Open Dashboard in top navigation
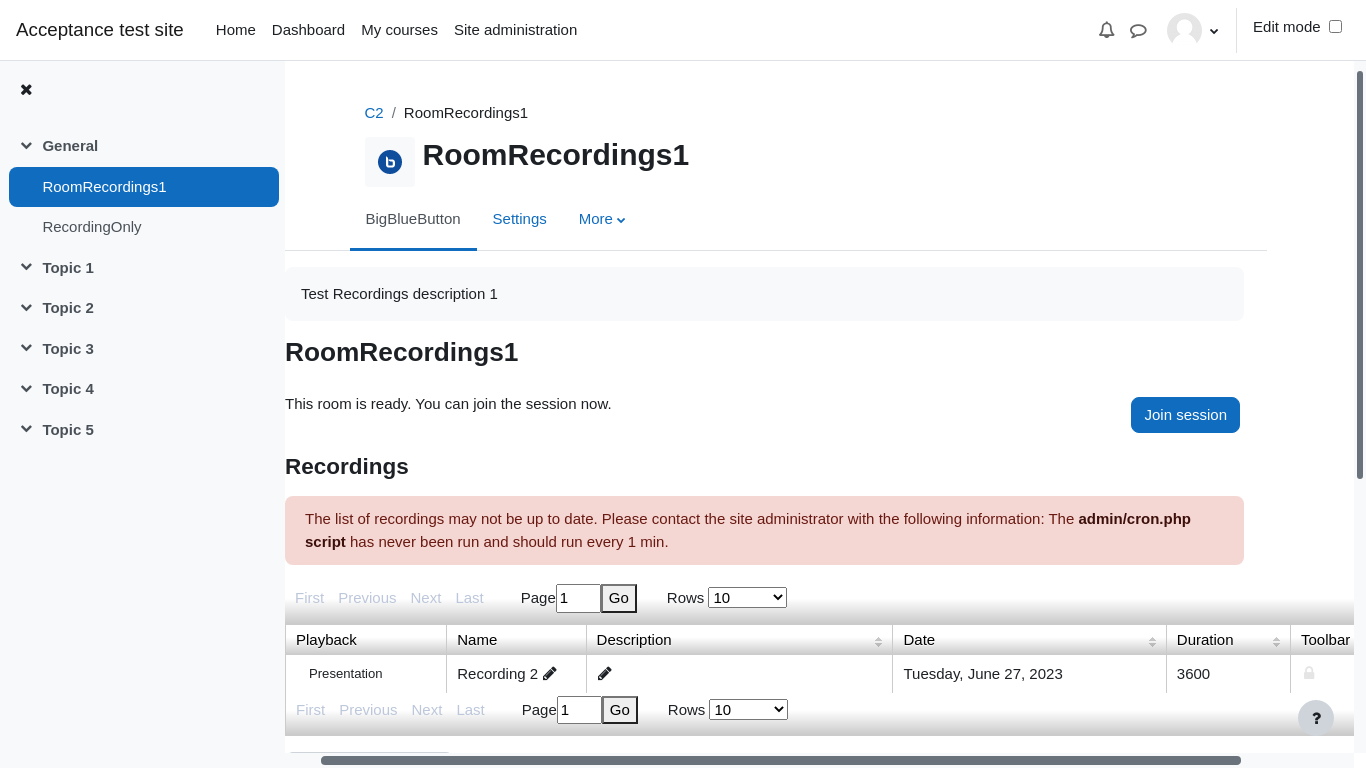The width and height of the screenshot is (1366, 768). 308,30
